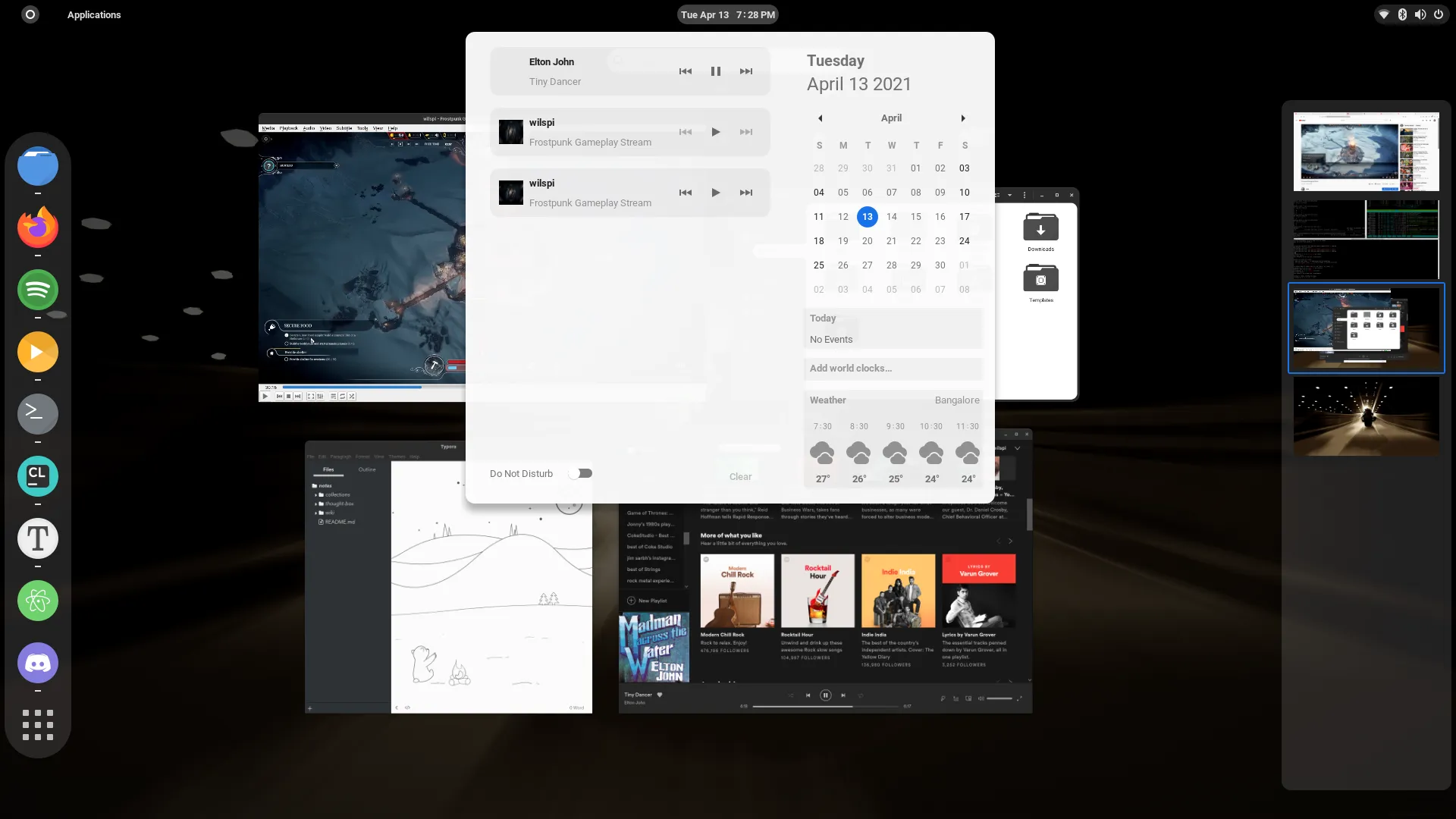Open the Tuesday April 13 2021 date header
Screen dimensions: 1456x819
click(859, 73)
